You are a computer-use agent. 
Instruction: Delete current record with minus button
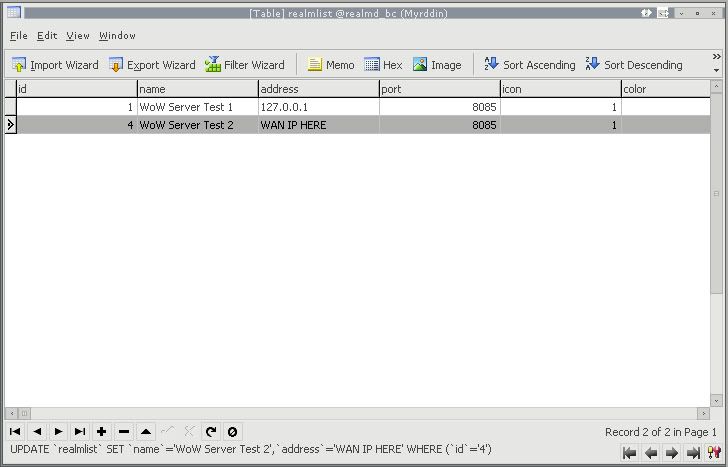pos(124,432)
